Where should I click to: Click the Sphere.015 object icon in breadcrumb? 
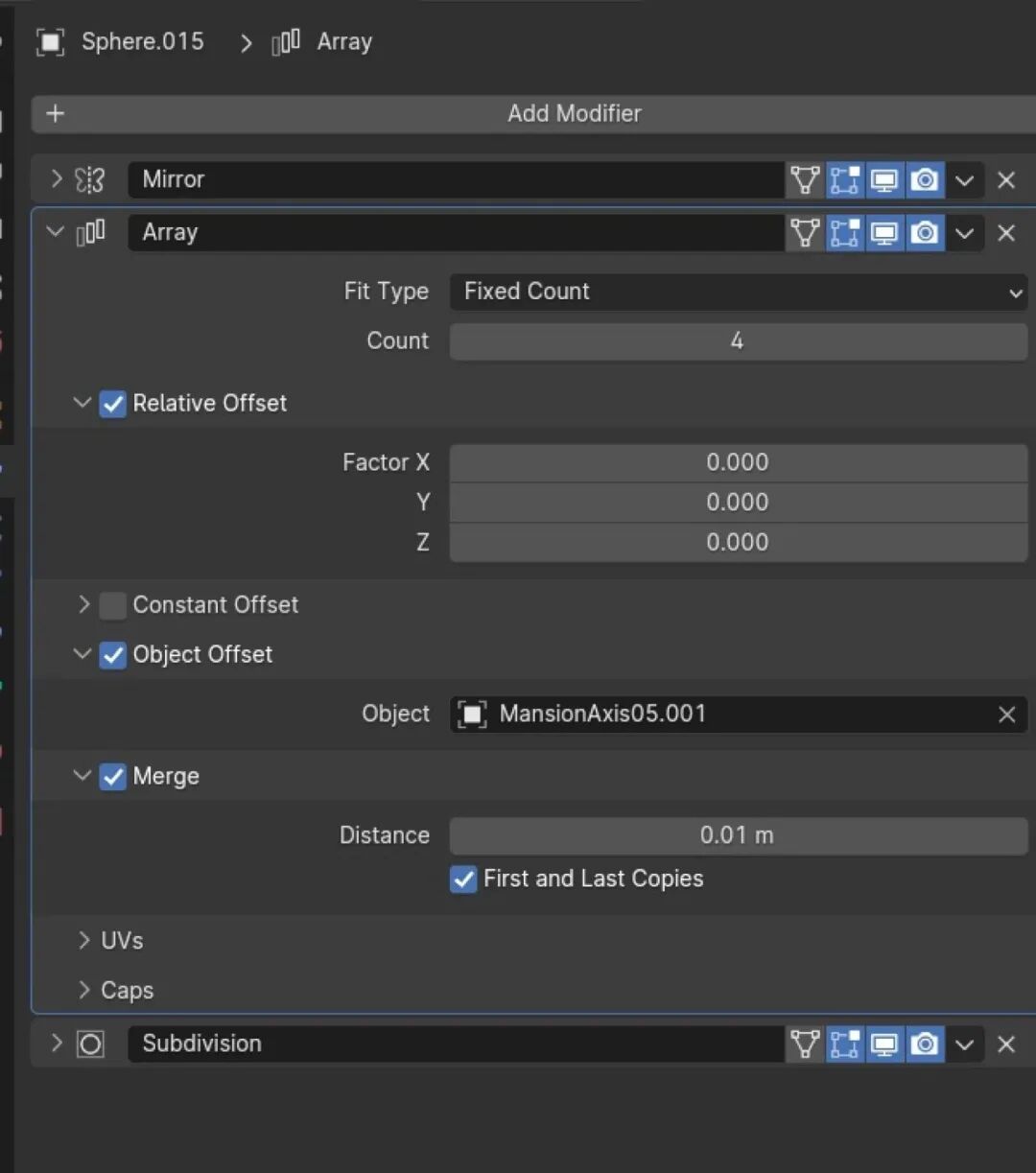click(x=50, y=42)
